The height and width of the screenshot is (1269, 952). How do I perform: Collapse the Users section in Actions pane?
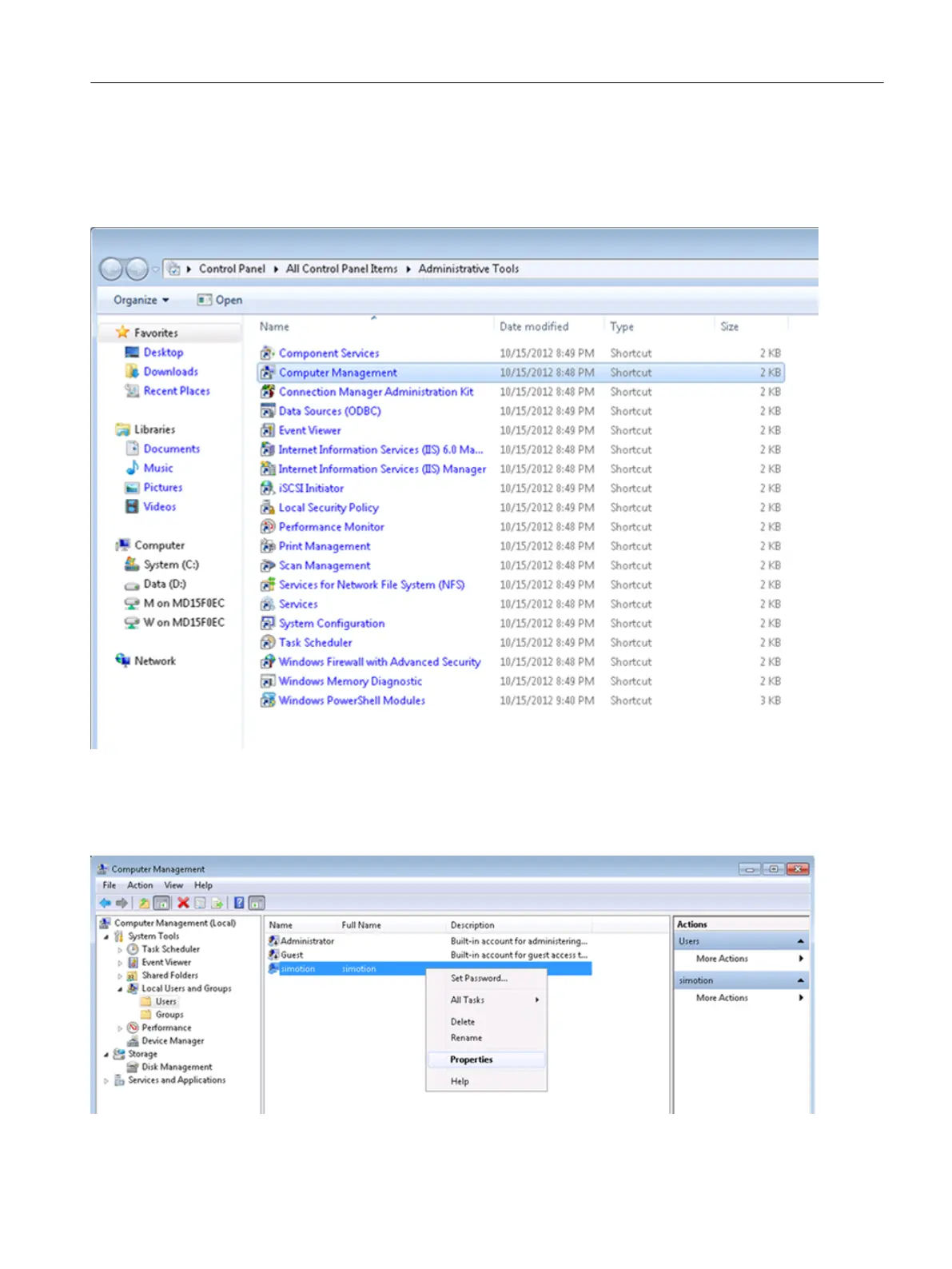[x=800, y=941]
